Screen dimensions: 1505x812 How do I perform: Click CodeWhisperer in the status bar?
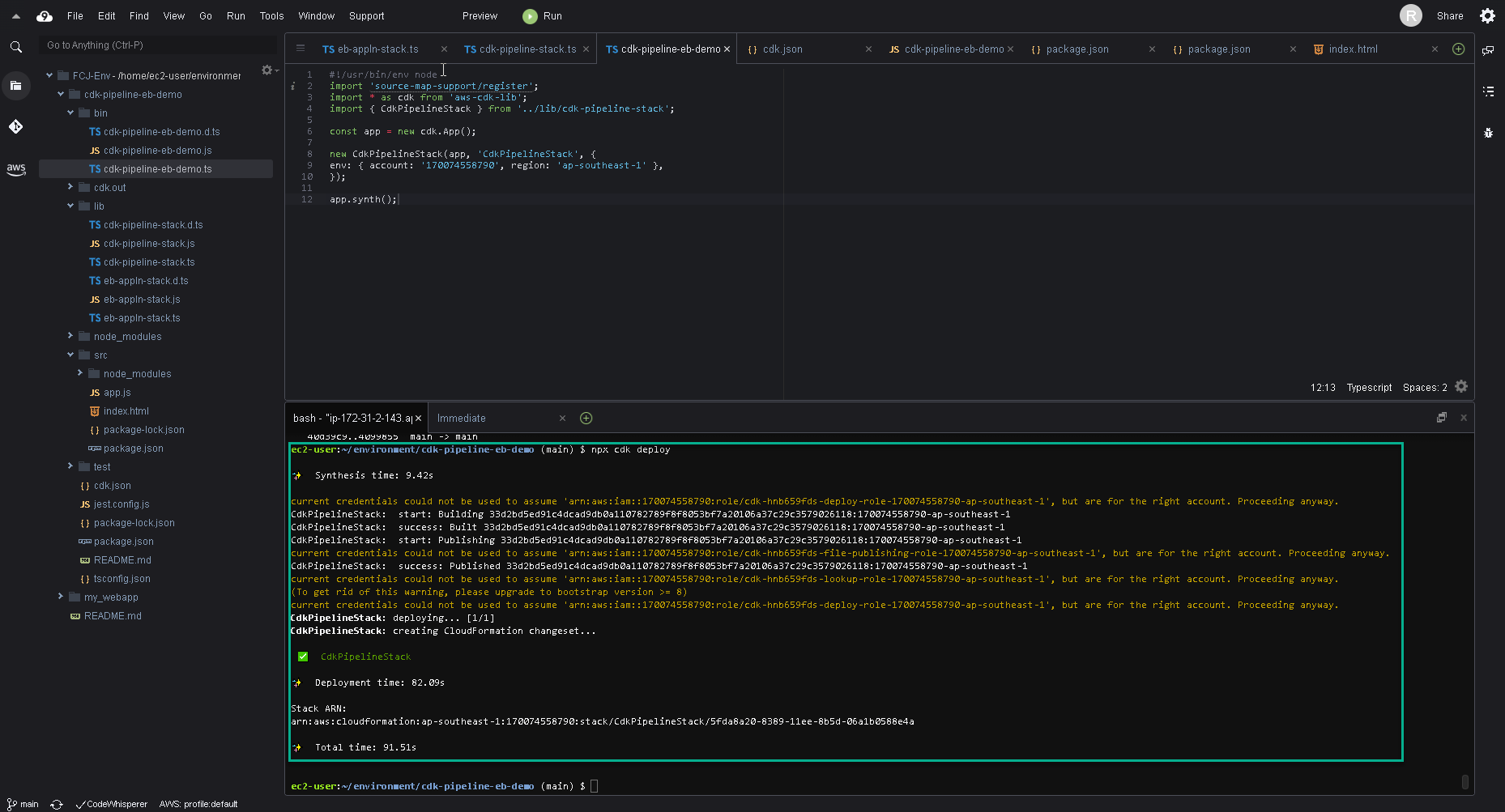pyautogui.click(x=112, y=804)
